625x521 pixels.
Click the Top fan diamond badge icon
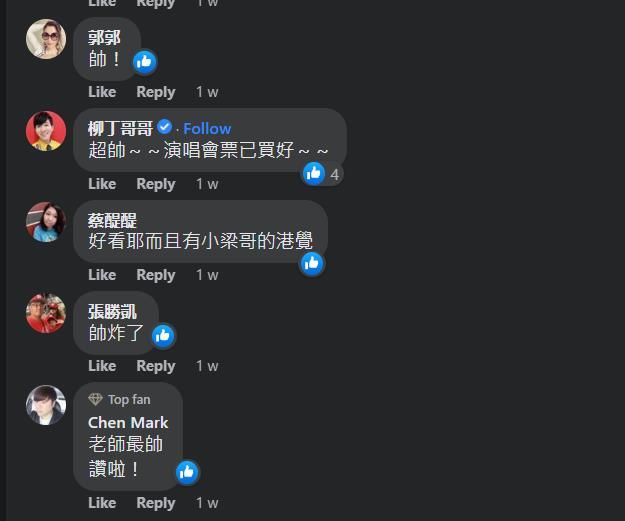(x=95, y=399)
